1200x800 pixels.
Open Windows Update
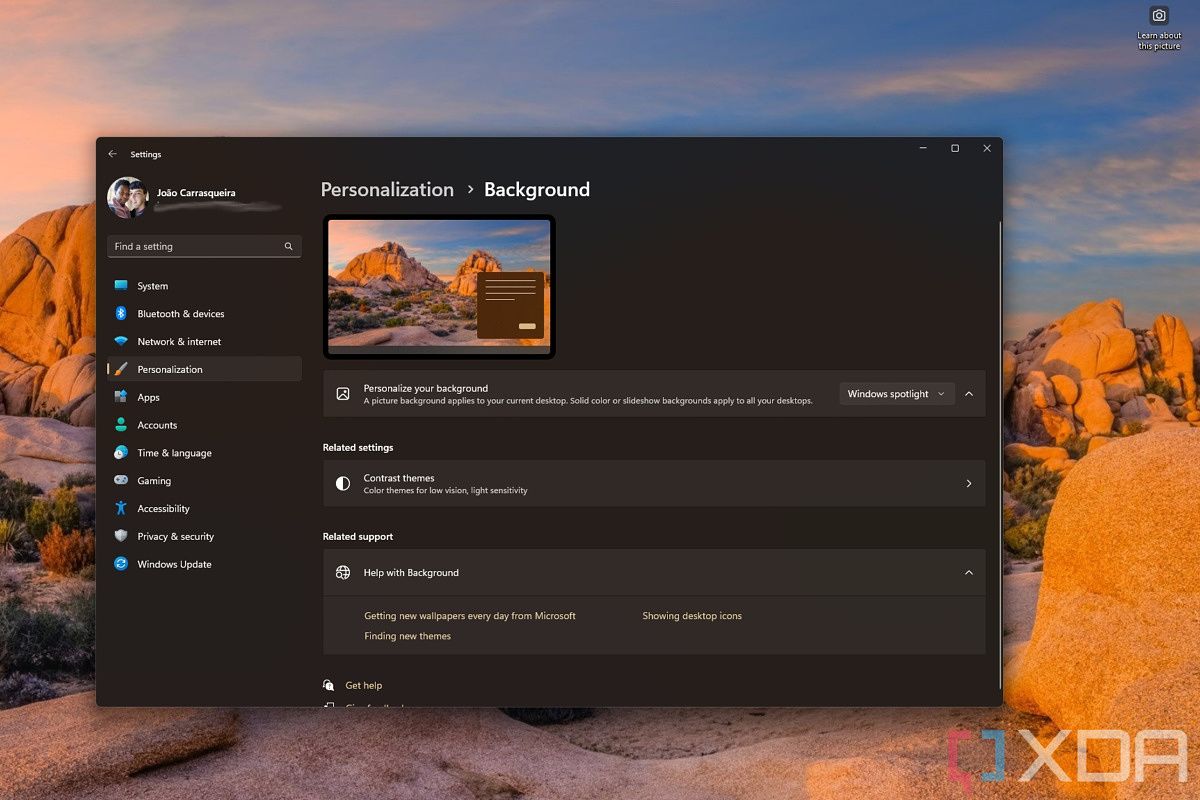click(x=174, y=564)
